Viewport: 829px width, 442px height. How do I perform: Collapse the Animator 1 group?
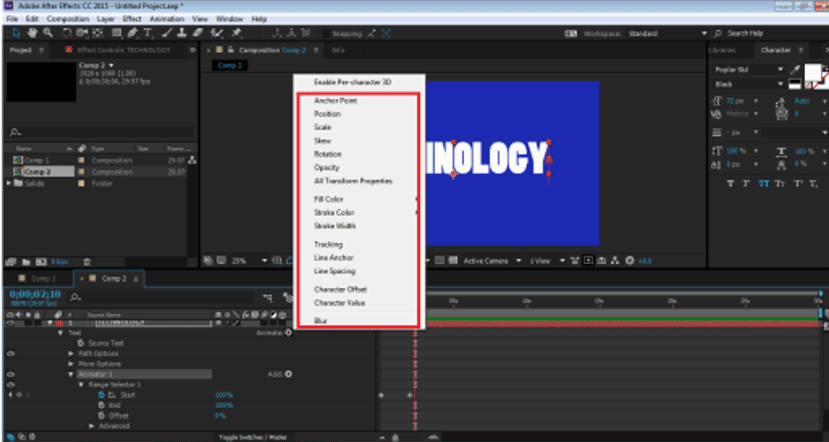click(x=71, y=374)
